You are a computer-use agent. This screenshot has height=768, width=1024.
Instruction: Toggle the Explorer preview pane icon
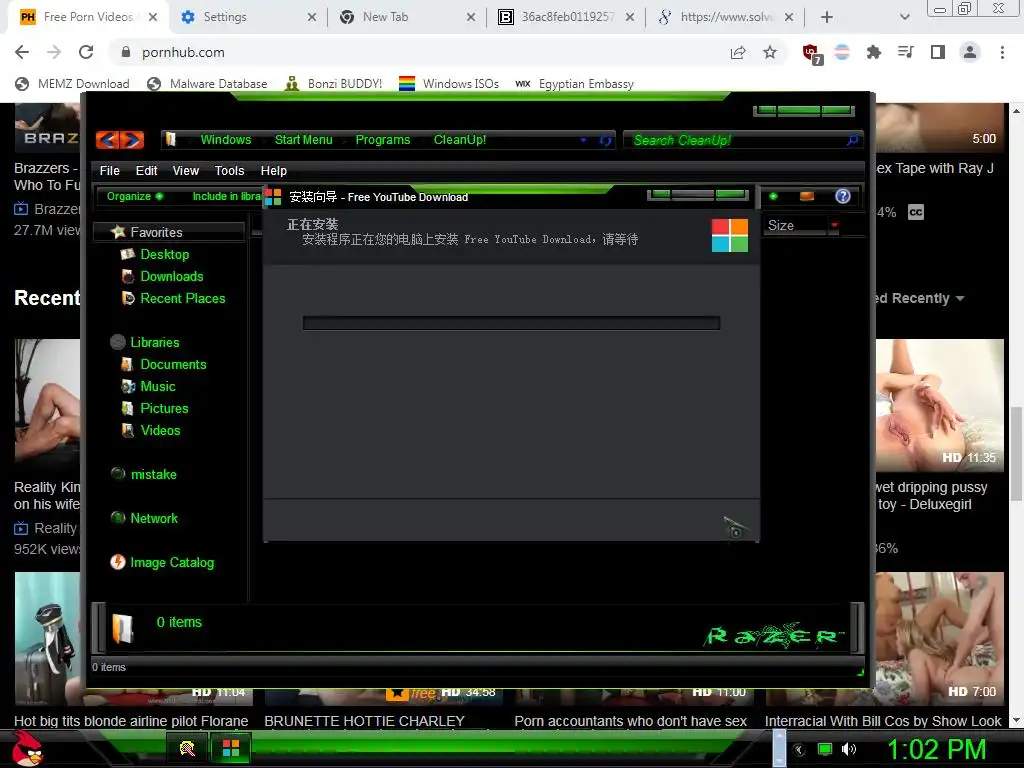(x=807, y=196)
